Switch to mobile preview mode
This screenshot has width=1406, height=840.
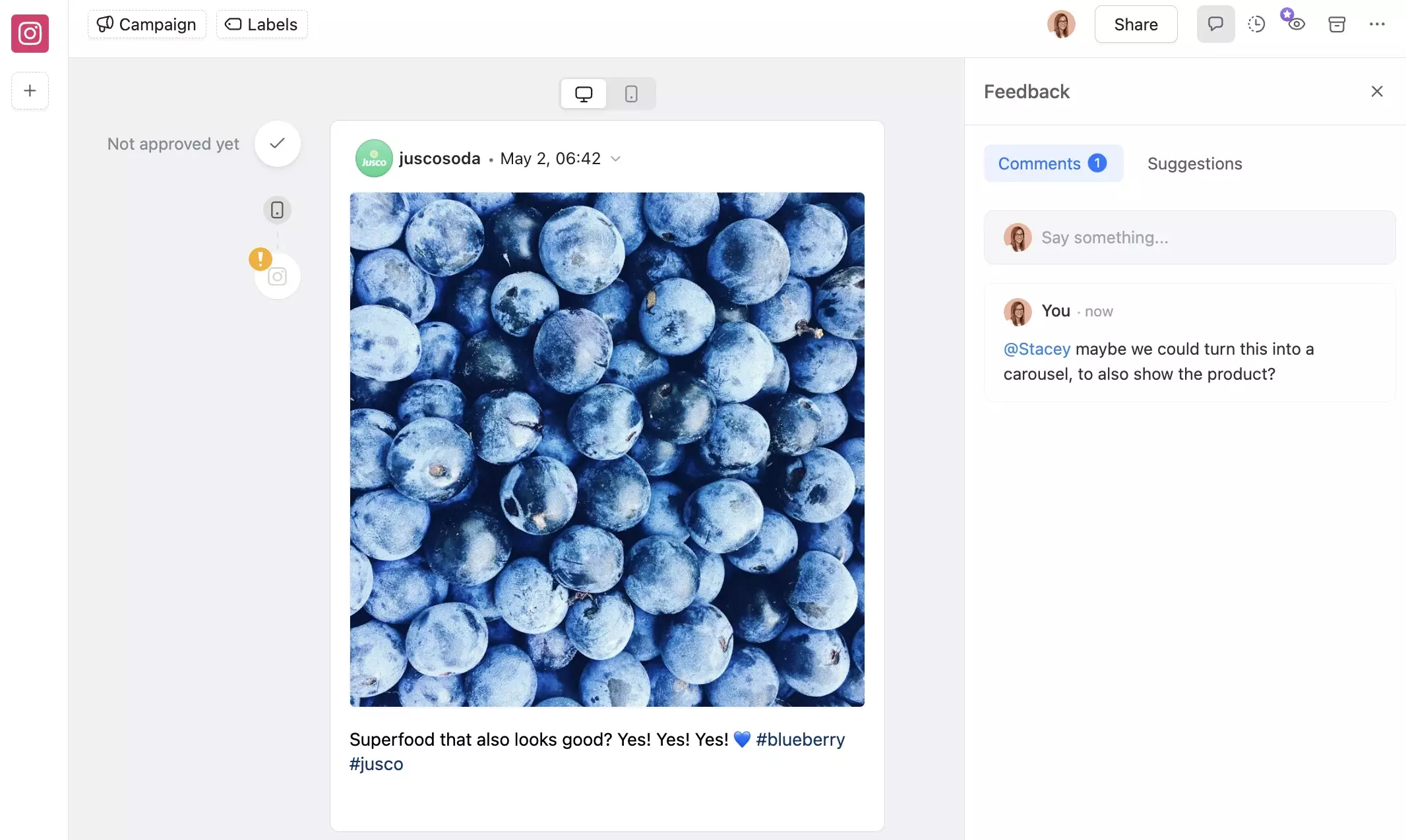[x=631, y=94]
